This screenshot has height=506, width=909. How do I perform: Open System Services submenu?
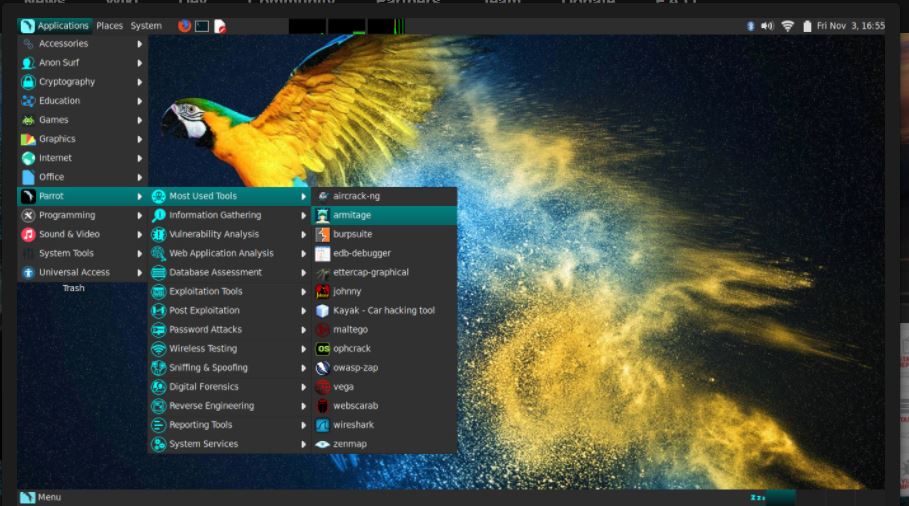(x=230, y=444)
